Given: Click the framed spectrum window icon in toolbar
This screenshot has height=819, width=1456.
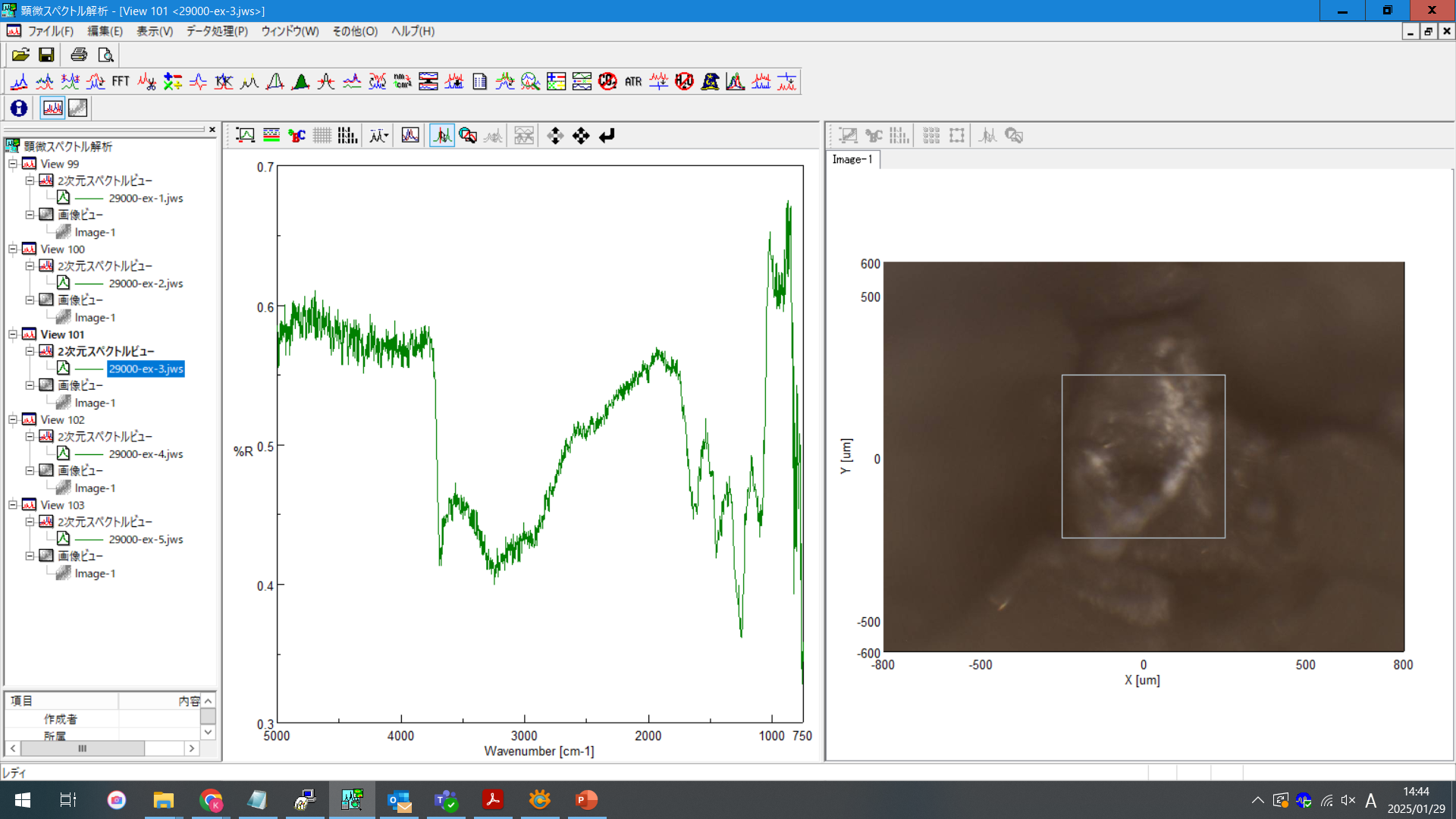Looking at the screenshot, I should pos(410,136).
